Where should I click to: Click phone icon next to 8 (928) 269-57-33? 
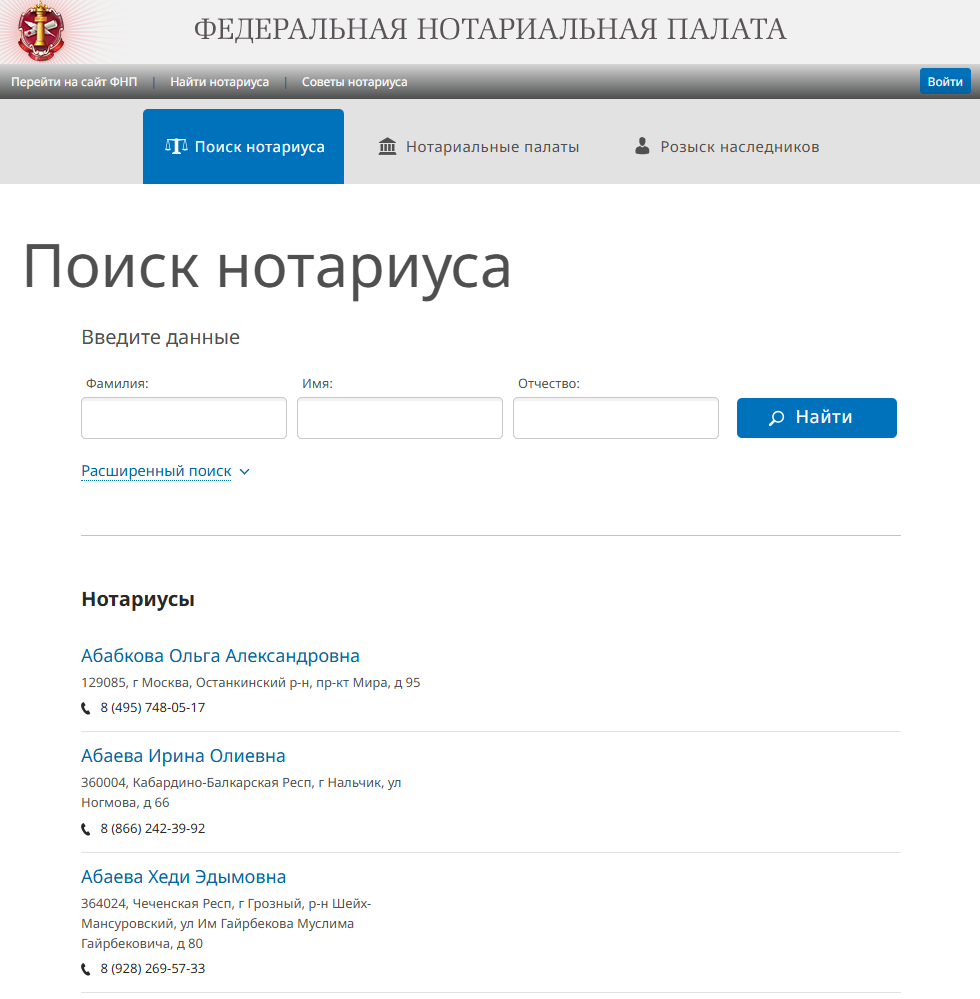86,970
